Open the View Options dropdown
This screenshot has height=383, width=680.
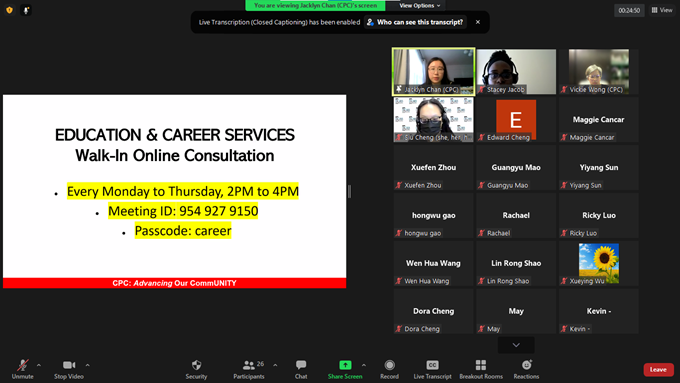[x=419, y=6]
